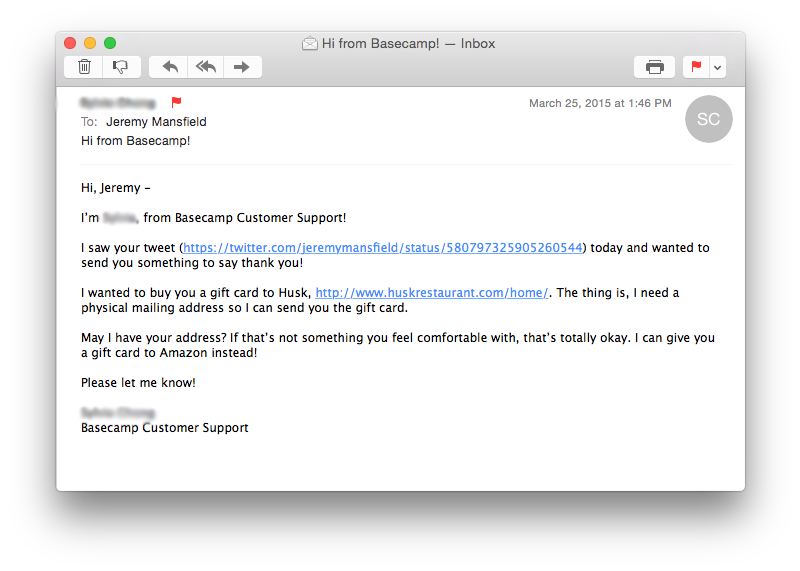800x571 pixels.
Task: Minimize the window with yellow button
Action: coord(90,43)
